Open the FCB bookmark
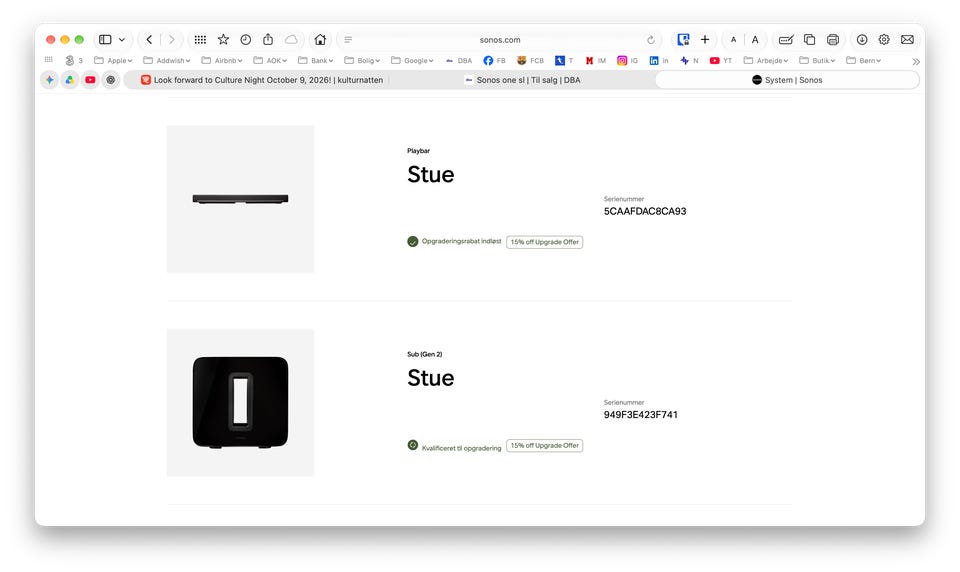 (530, 61)
